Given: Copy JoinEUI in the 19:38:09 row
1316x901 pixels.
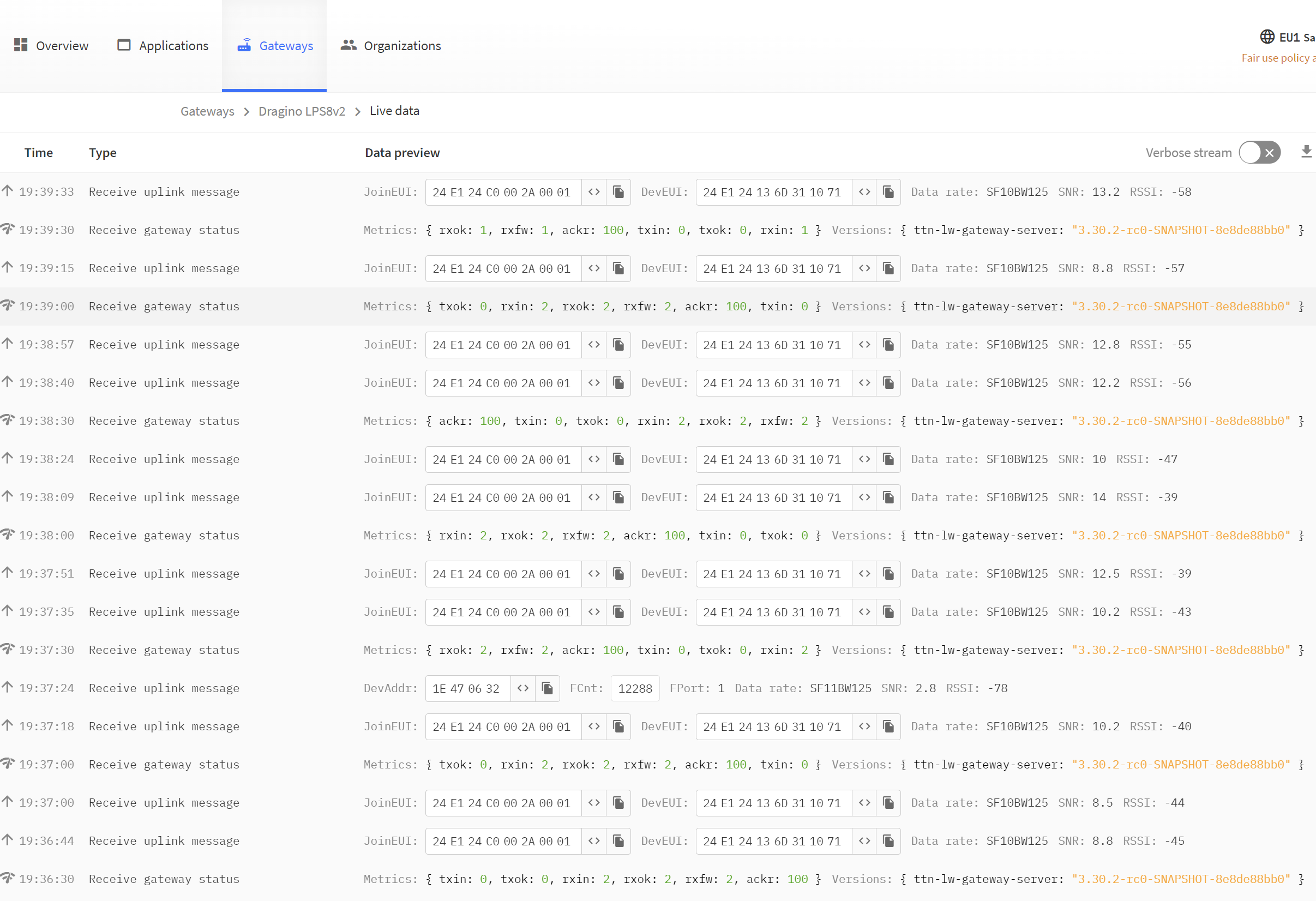Looking at the screenshot, I should click(x=618, y=497).
